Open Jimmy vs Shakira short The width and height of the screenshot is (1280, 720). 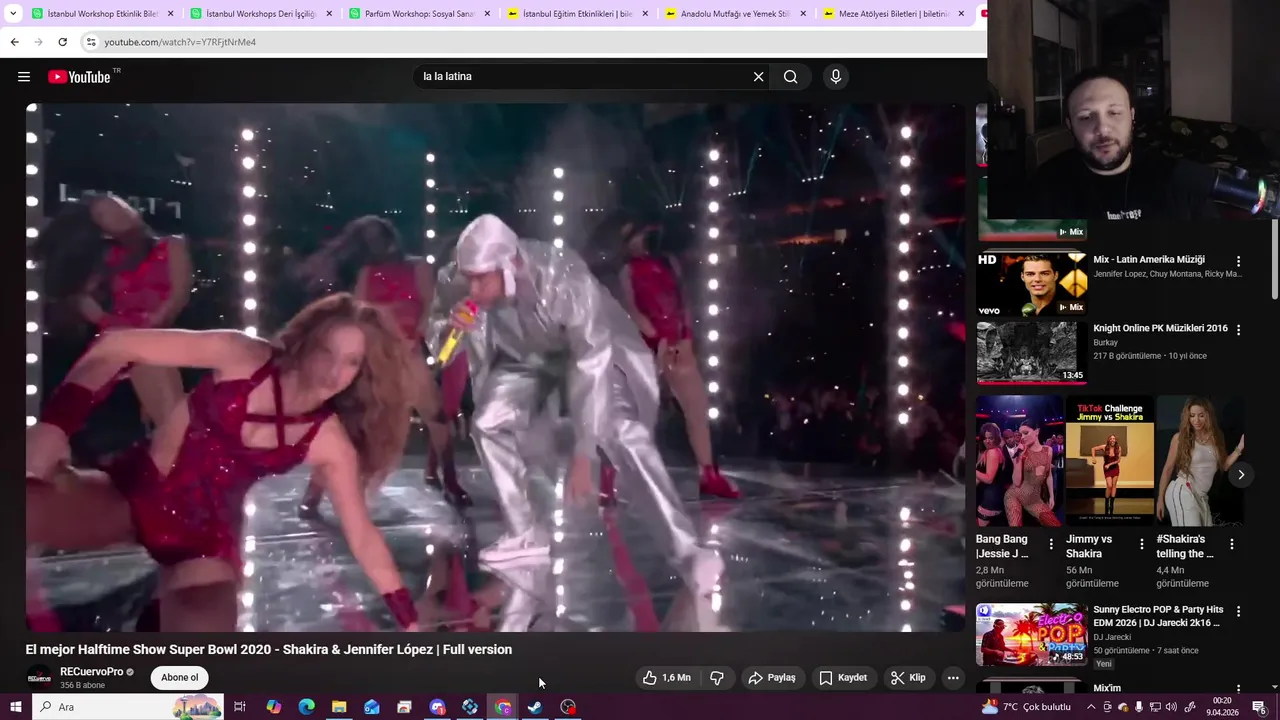(1110, 461)
